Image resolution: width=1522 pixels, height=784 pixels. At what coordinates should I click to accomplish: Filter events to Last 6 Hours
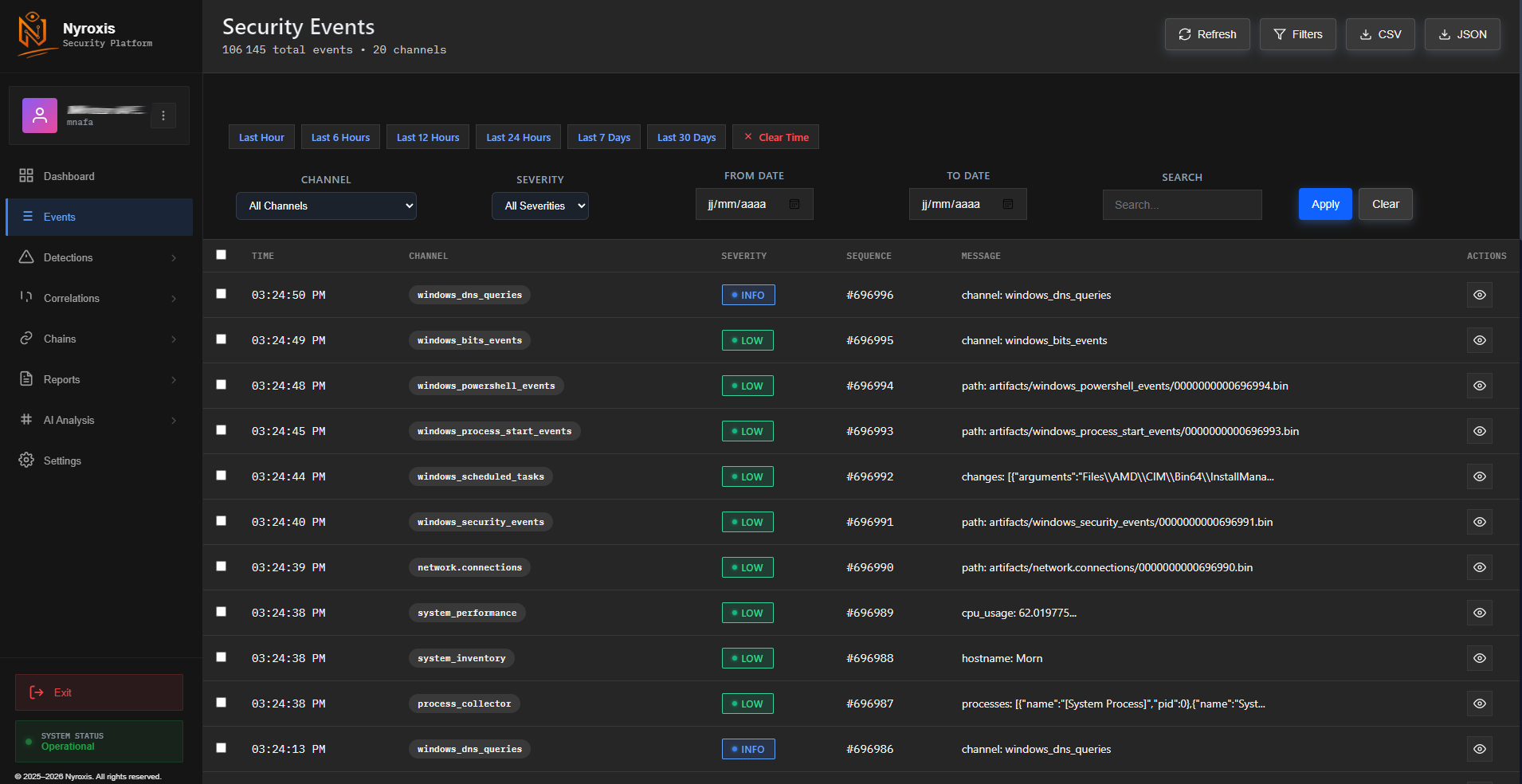coord(340,137)
